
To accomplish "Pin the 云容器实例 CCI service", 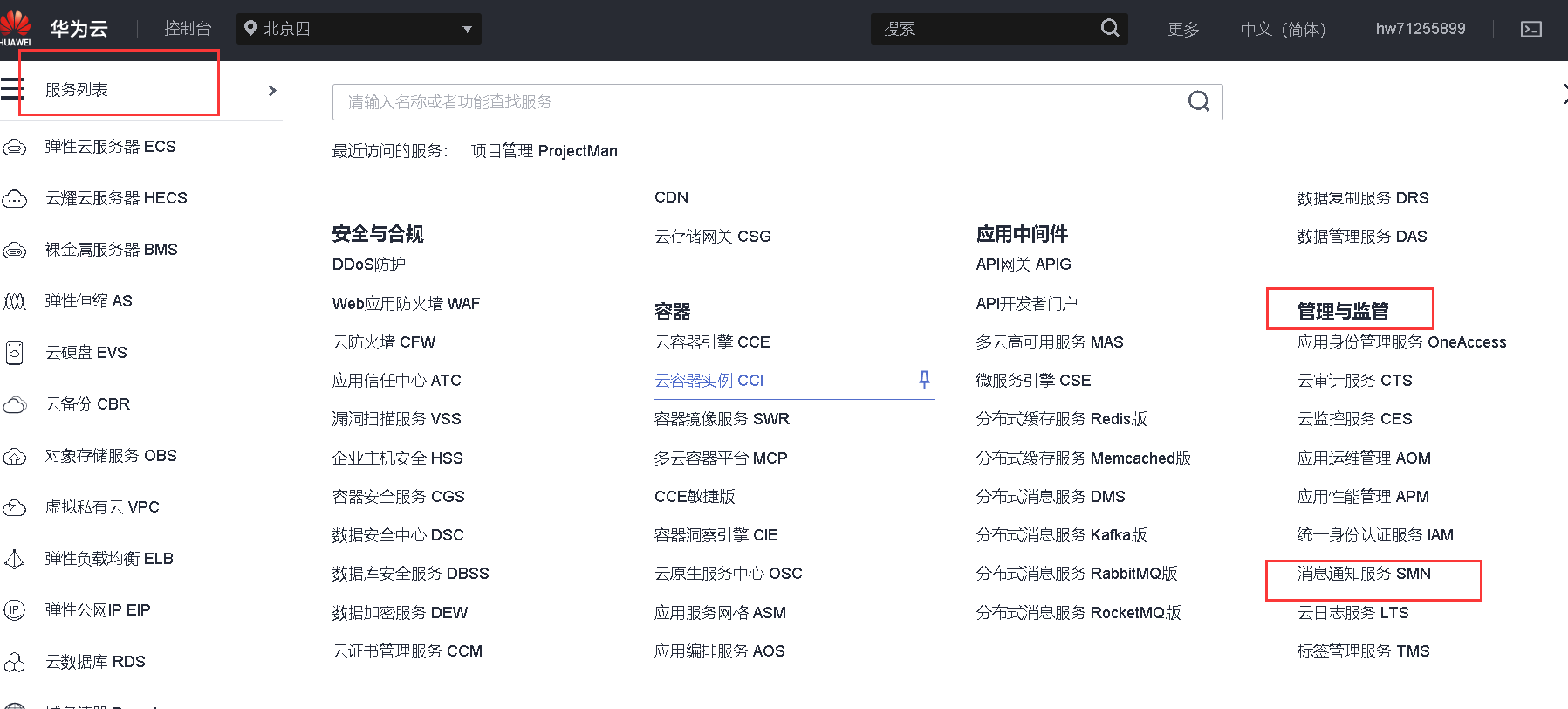I will (x=924, y=379).
